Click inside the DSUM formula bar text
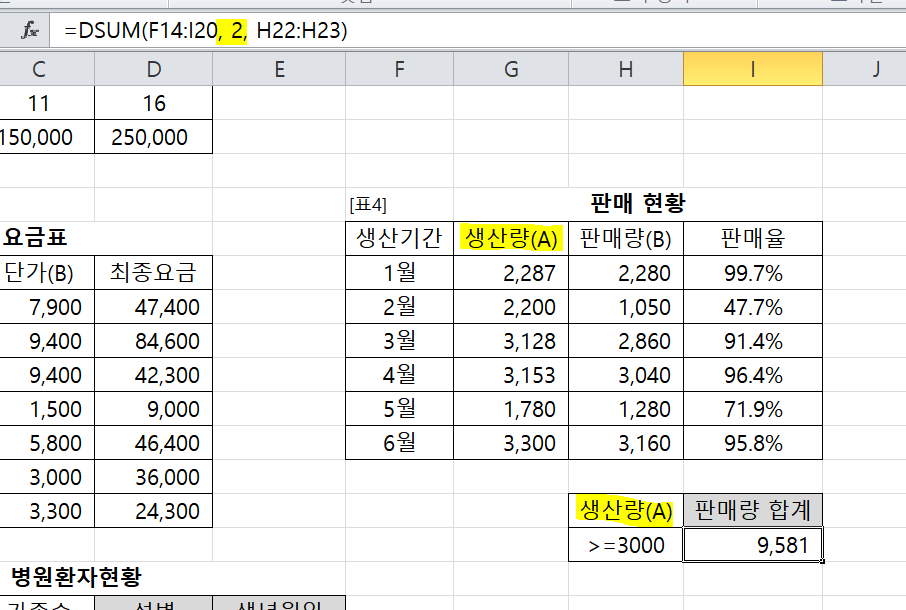Image resolution: width=906 pixels, height=610 pixels. click(x=205, y=31)
